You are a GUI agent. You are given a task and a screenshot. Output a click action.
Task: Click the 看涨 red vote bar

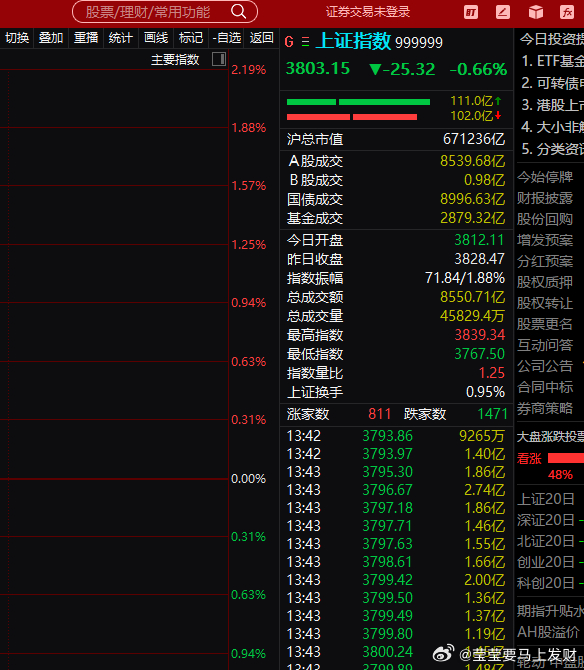pyautogui.click(x=566, y=458)
